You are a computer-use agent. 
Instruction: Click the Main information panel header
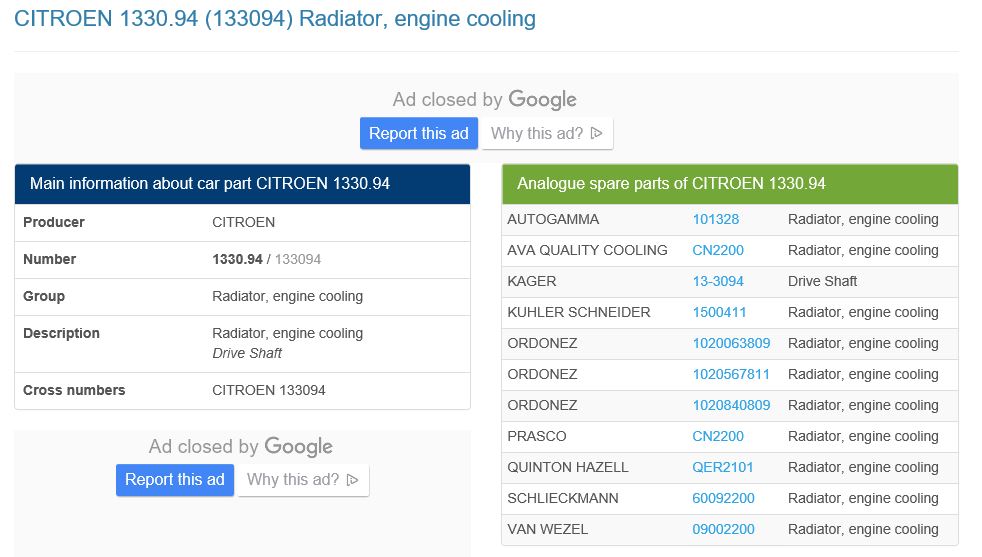(x=242, y=184)
